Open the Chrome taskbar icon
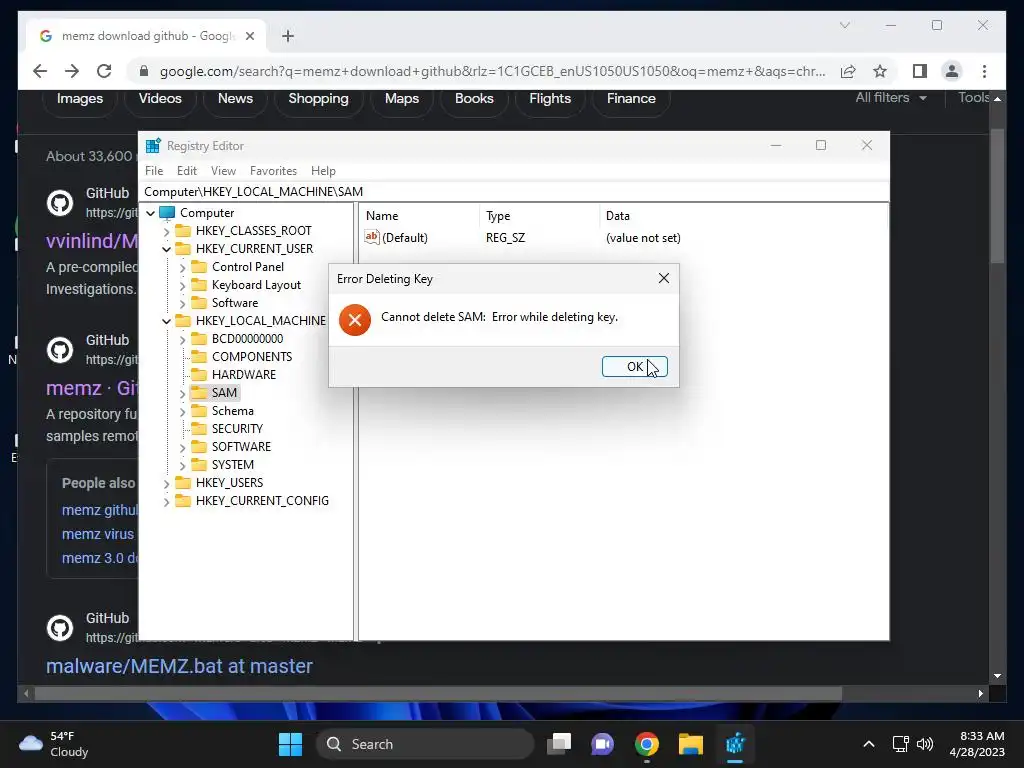This screenshot has height=768, width=1024. click(646, 744)
